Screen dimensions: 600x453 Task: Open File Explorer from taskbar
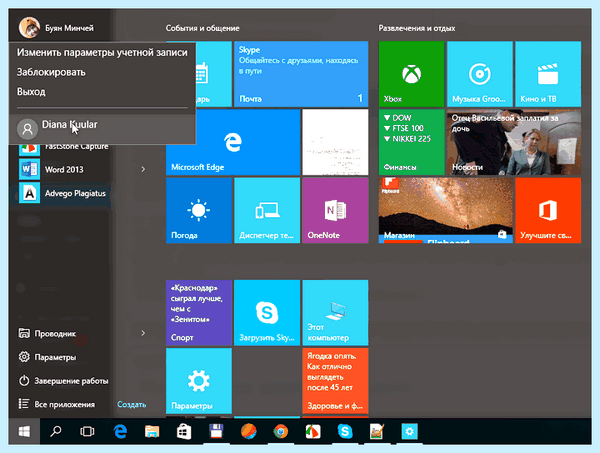[x=152, y=432]
